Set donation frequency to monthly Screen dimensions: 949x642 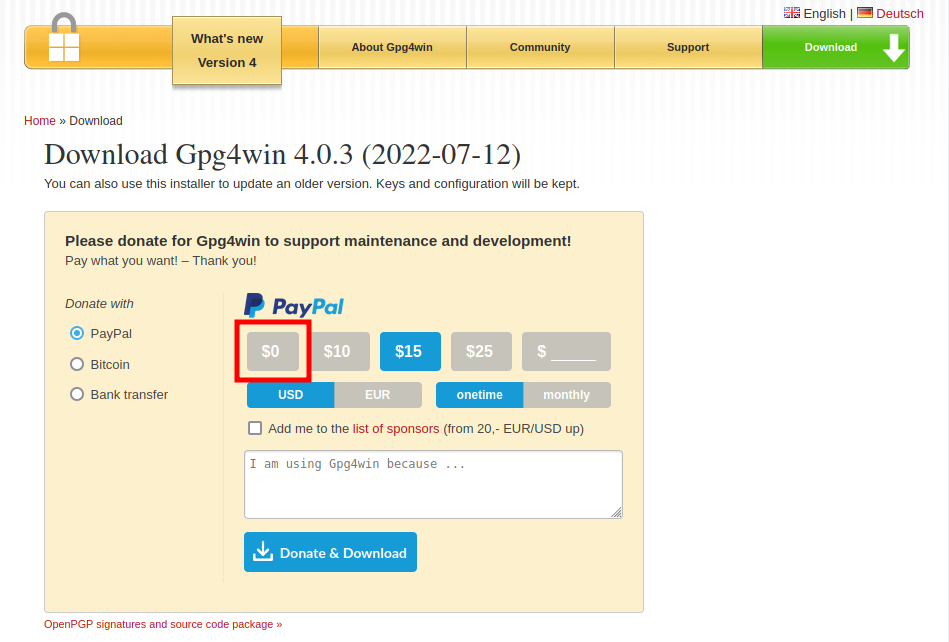566,395
